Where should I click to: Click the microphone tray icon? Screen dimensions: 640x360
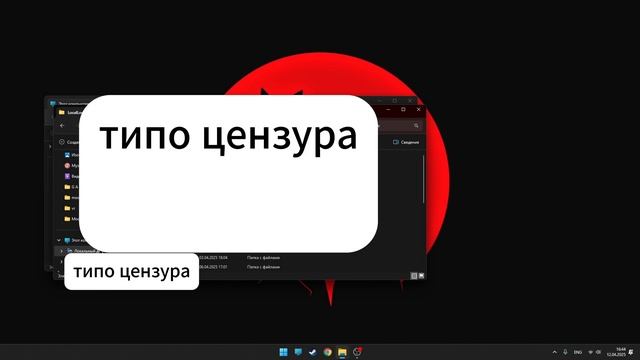565,352
